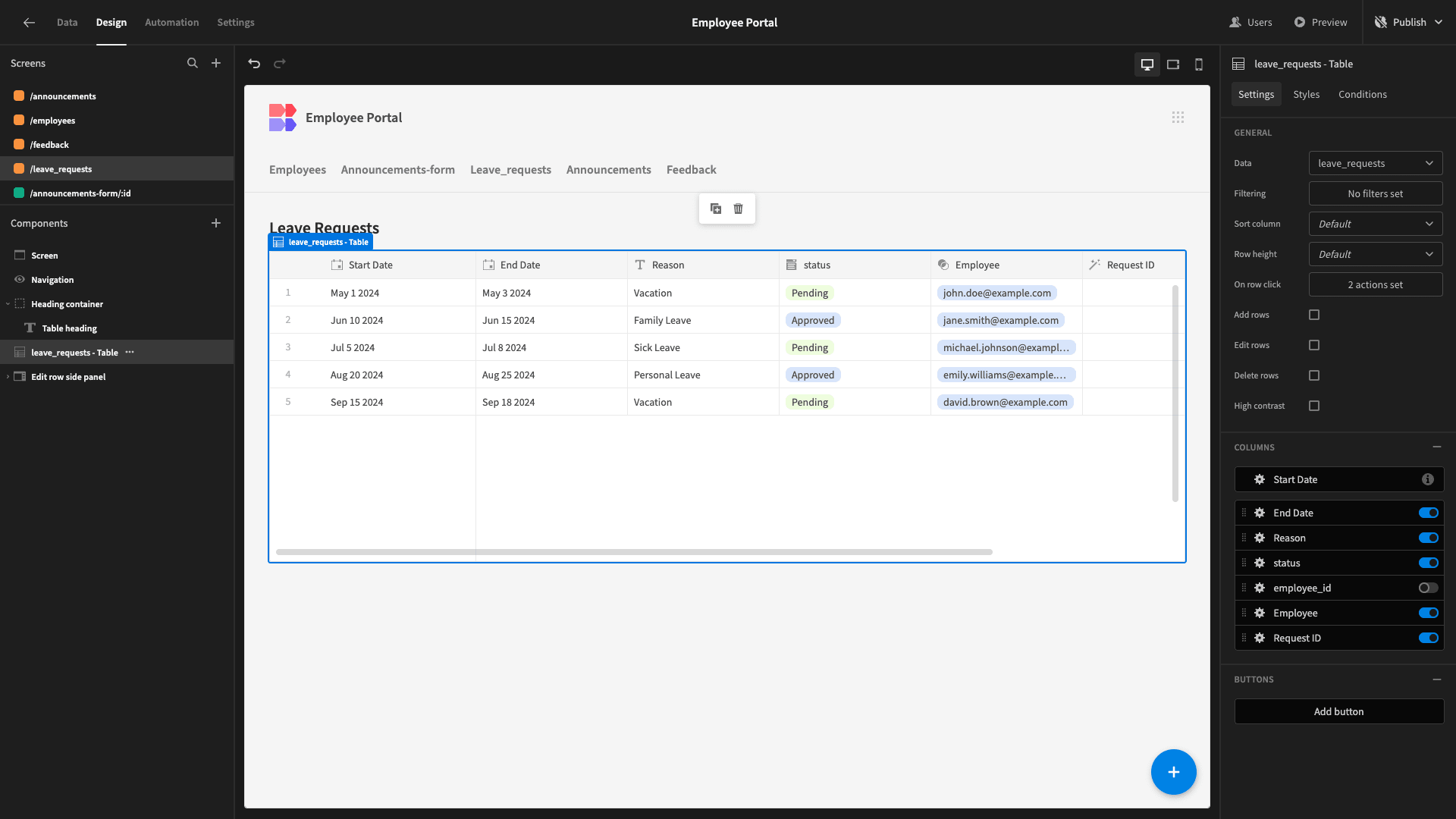
Task: Select the tablet preview icon
Action: [x=1173, y=64]
